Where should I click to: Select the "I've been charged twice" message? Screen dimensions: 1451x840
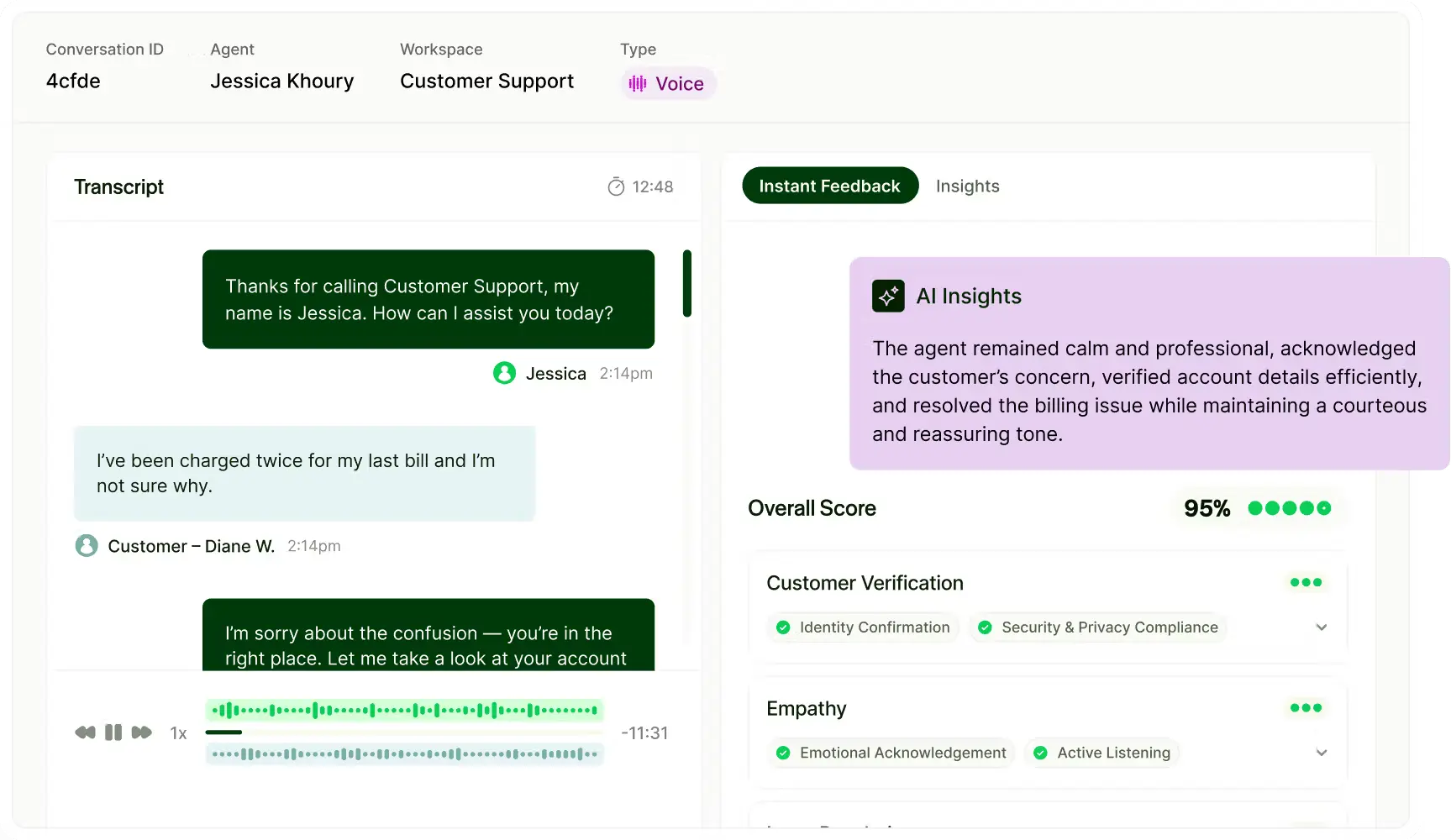coord(304,473)
